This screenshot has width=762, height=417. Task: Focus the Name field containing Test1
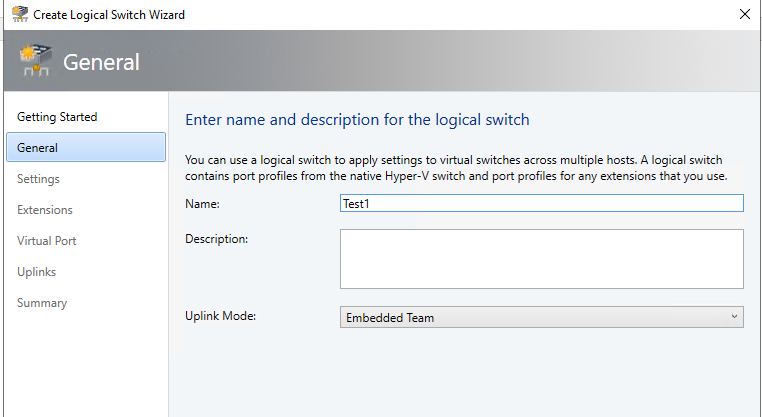click(541, 203)
